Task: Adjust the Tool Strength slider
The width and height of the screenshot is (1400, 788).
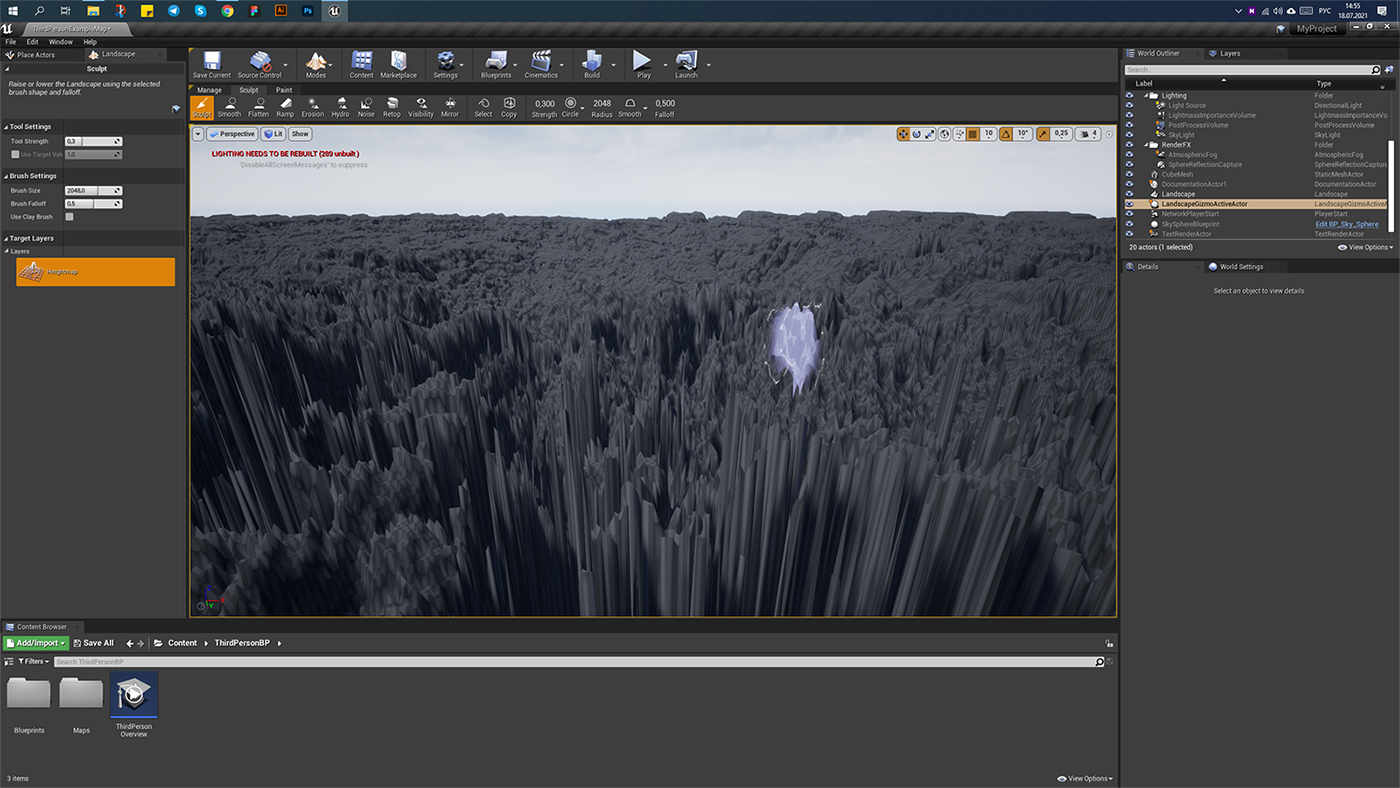Action: (x=93, y=141)
